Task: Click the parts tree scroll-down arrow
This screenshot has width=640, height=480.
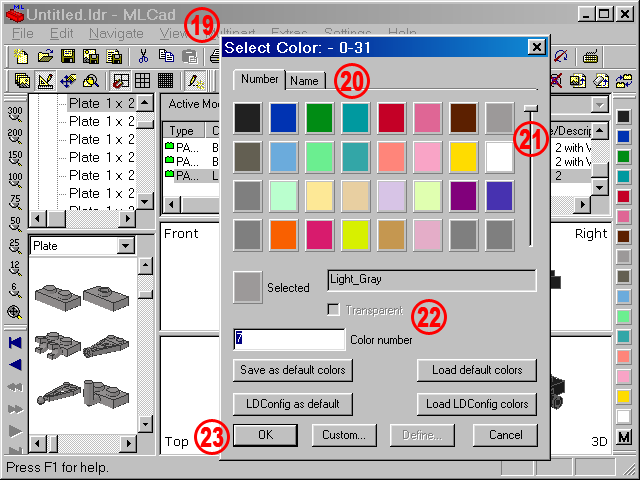Action: [144, 201]
